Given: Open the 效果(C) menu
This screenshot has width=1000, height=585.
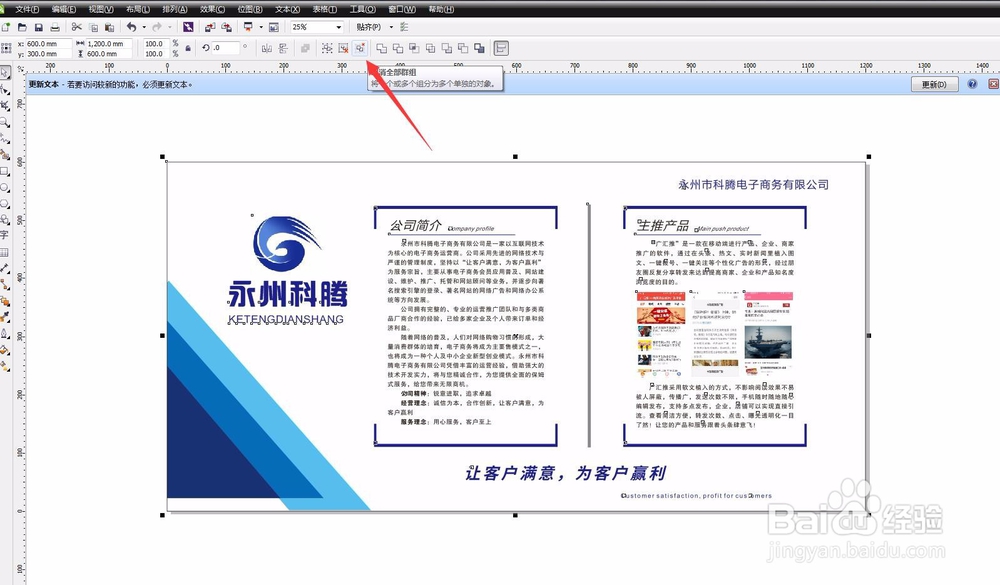Looking at the screenshot, I should coord(212,9).
